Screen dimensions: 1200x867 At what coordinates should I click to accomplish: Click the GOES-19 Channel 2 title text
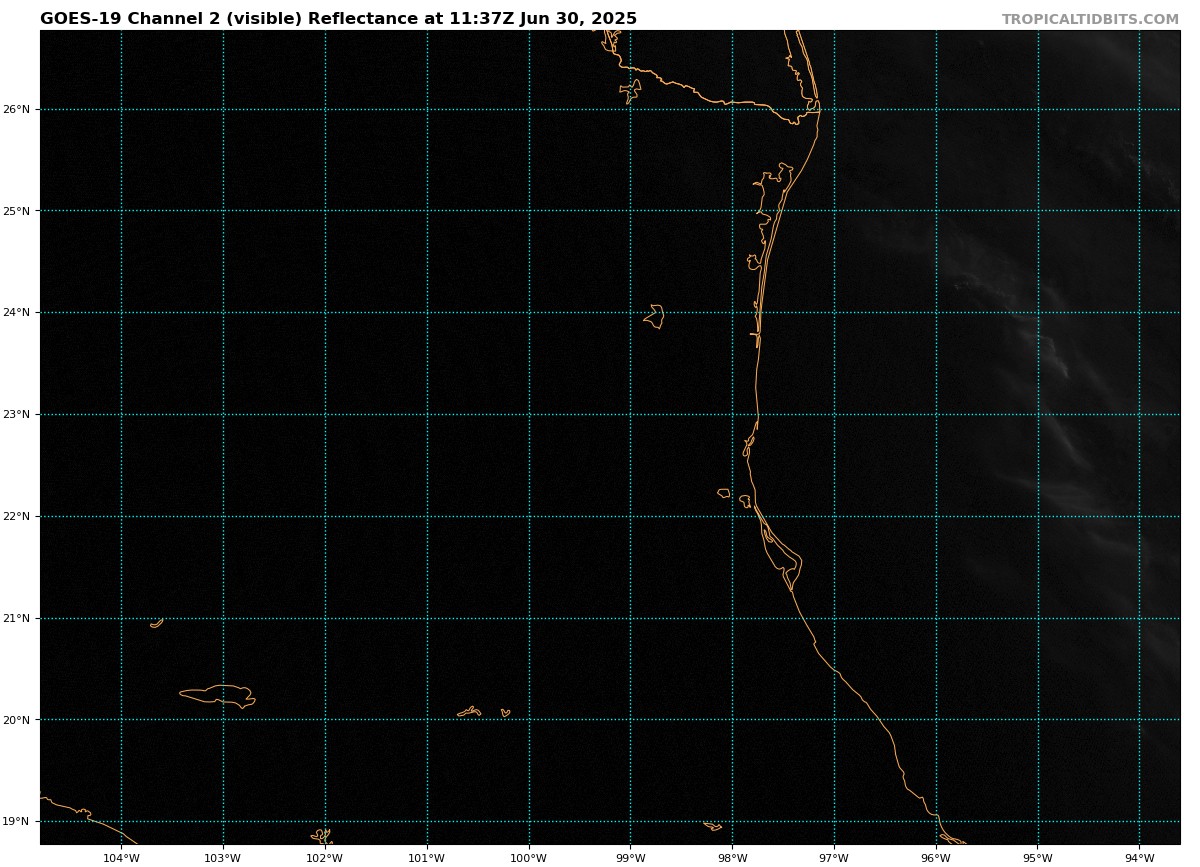[x=338, y=19]
